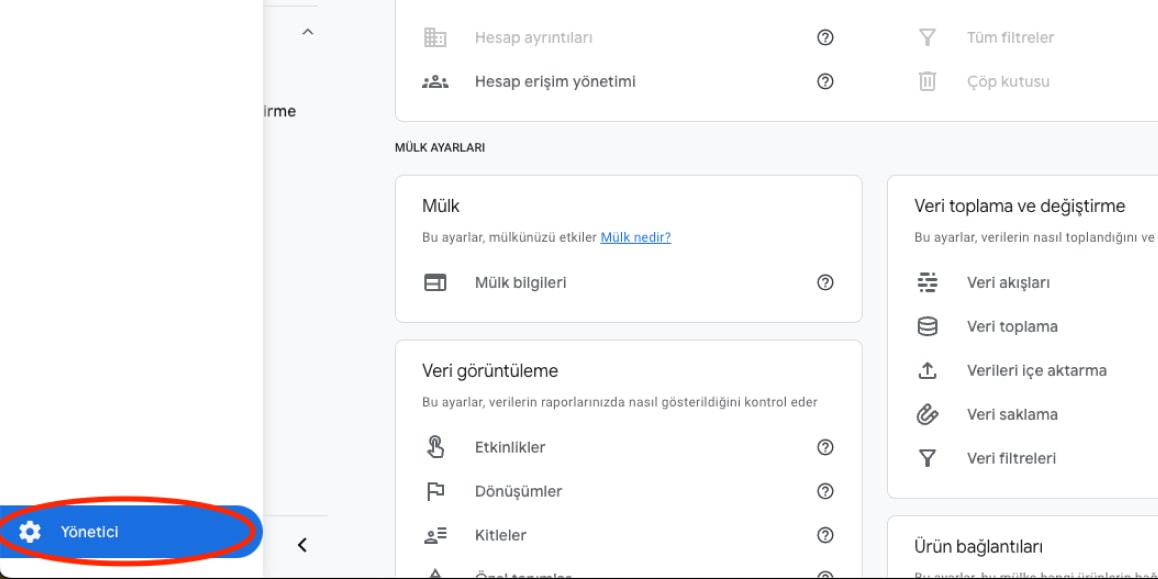Open Veri saklama settings
This screenshot has height=579, width=1158.
click(x=1012, y=414)
